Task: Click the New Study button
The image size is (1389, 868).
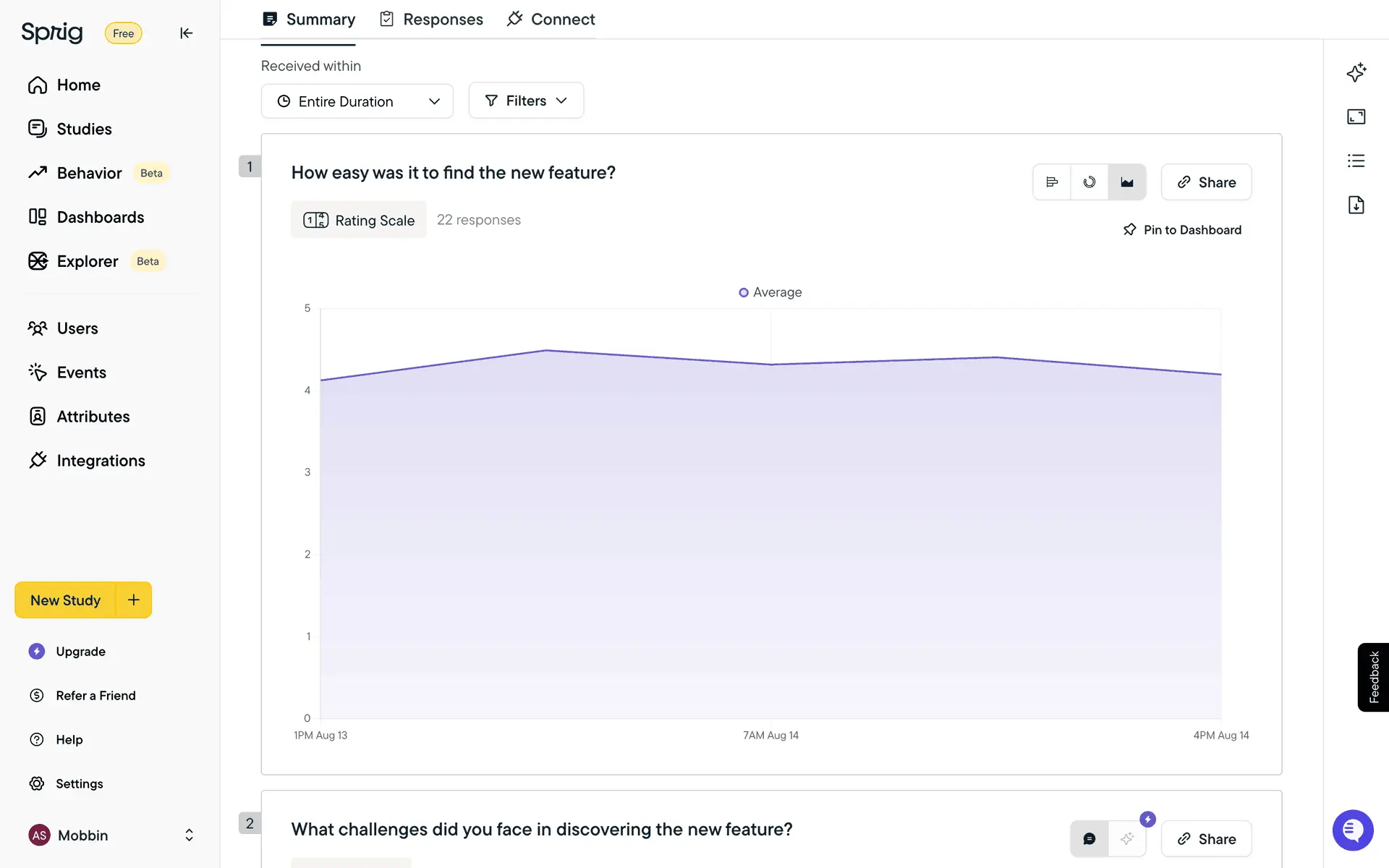Action: tap(65, 600)
